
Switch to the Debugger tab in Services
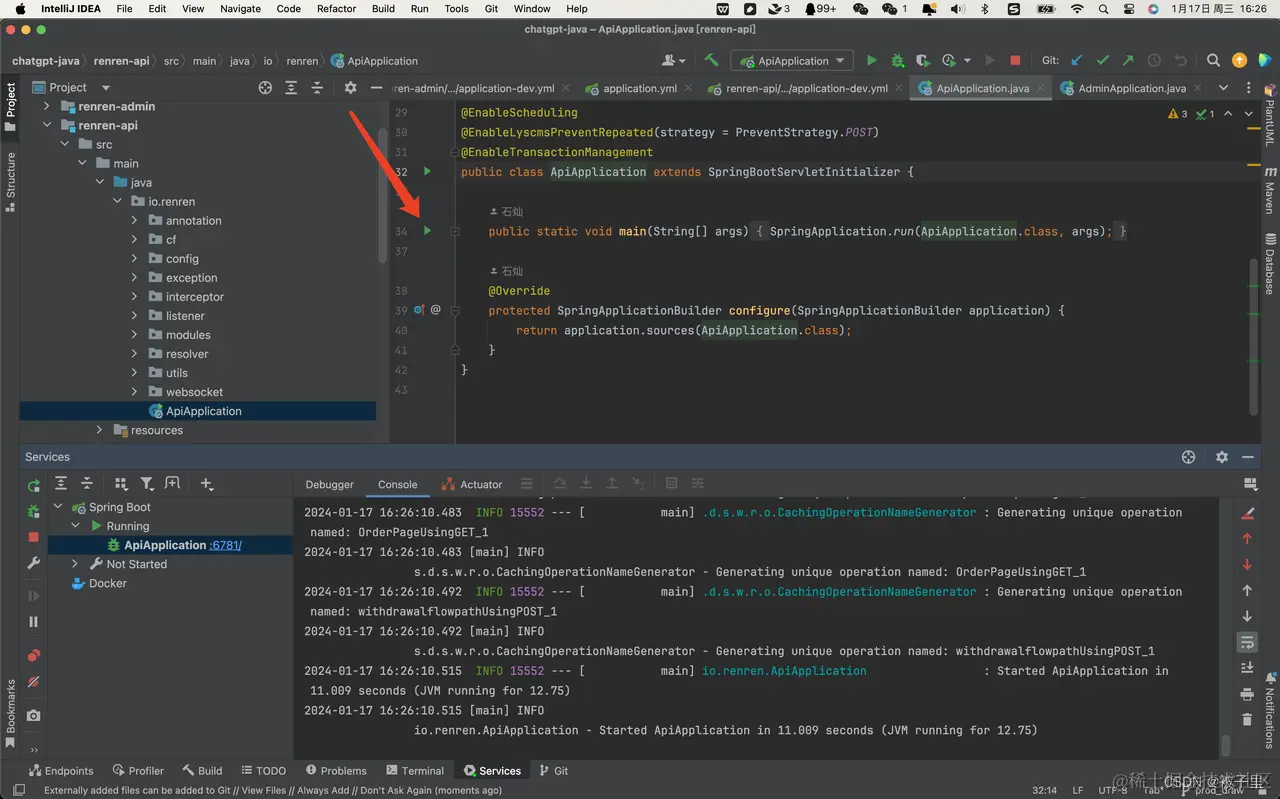coord(330,484)
